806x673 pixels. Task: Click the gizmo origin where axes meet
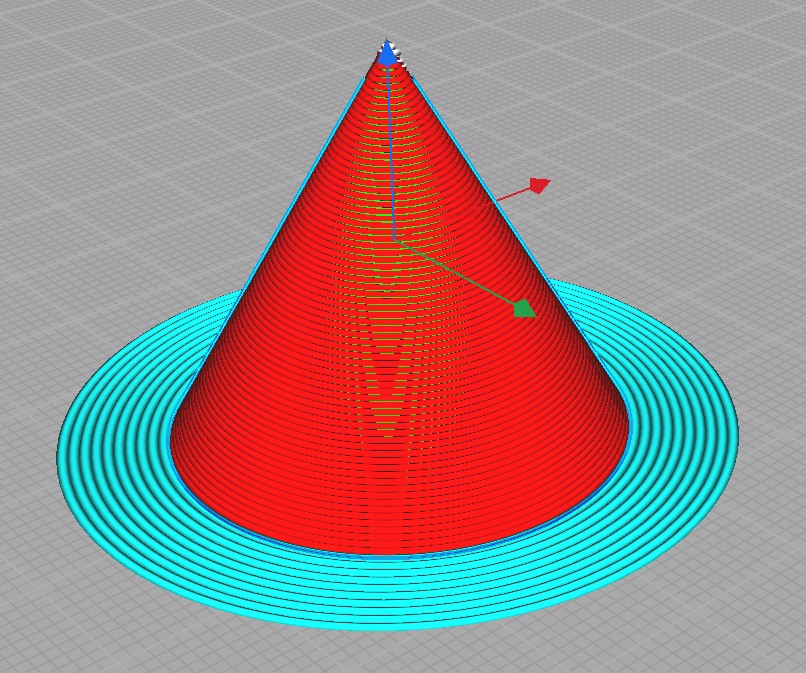(395, 240)
